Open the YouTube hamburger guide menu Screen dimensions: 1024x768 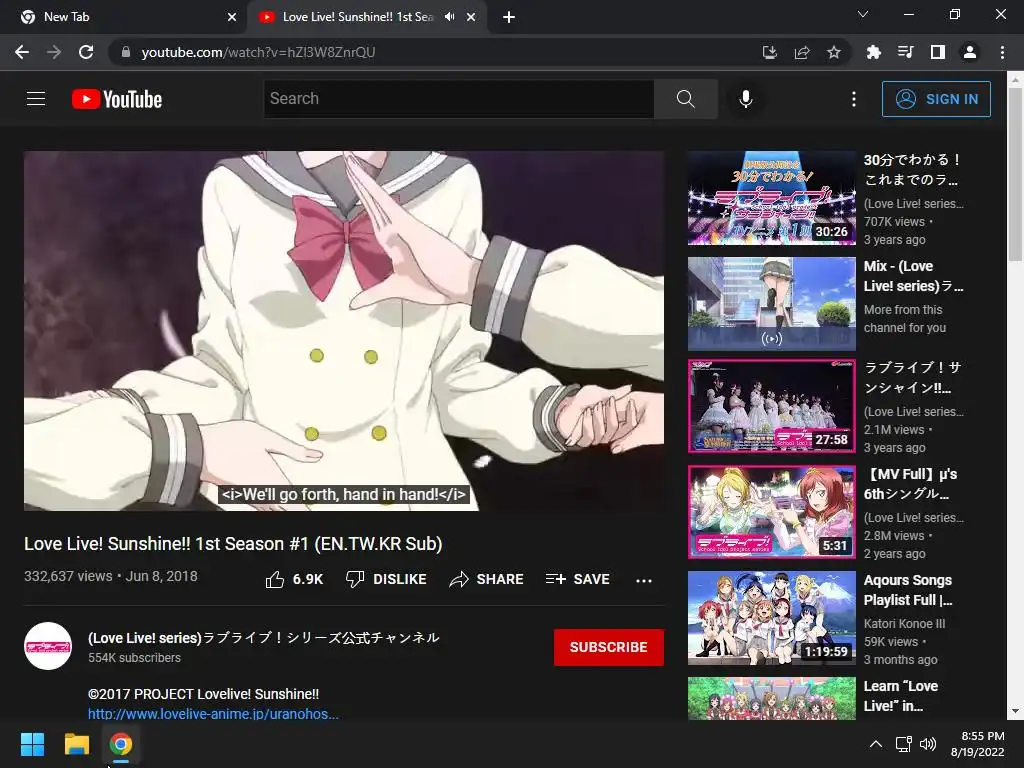point(36,99)
